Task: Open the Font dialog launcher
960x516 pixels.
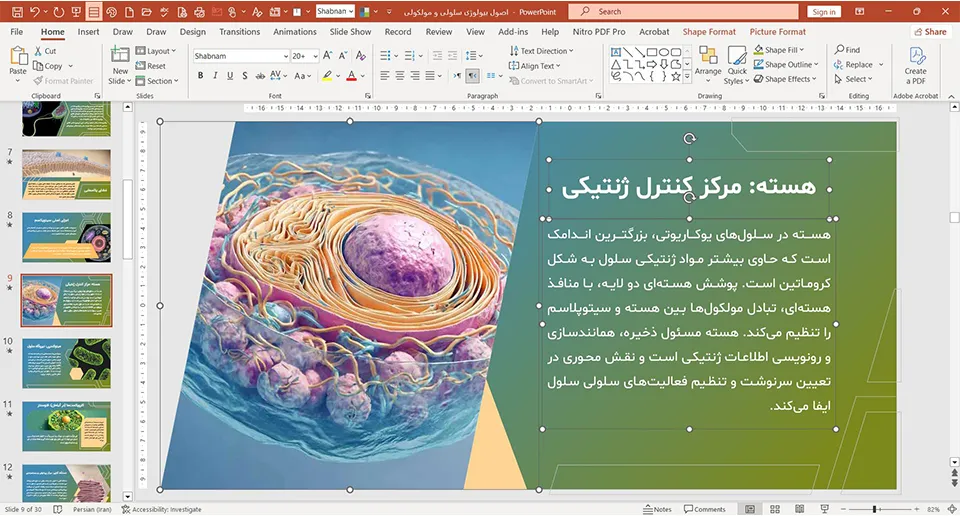Action: (x=368, y=96)
